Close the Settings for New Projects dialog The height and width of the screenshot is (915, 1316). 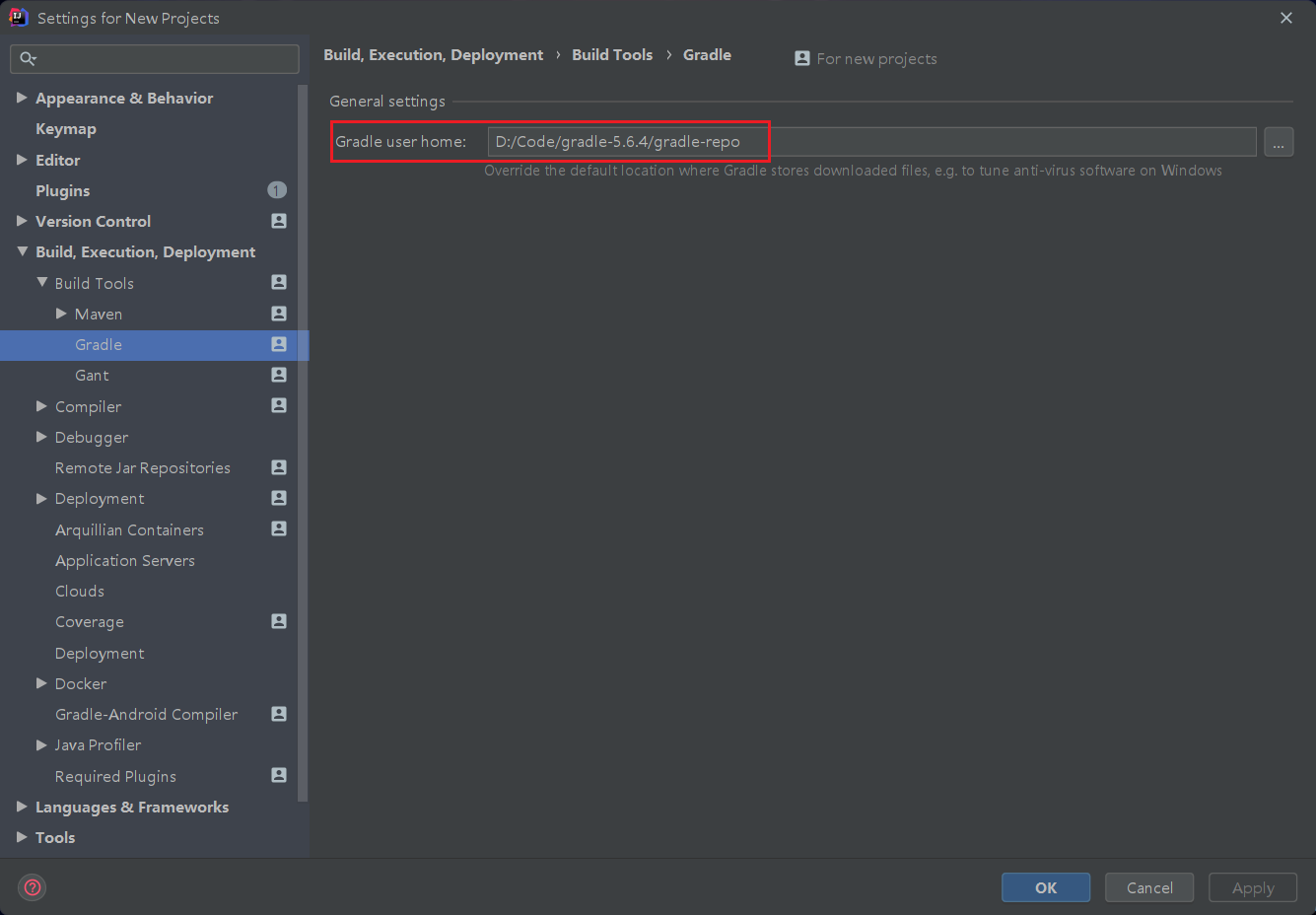coord(1286,18)
